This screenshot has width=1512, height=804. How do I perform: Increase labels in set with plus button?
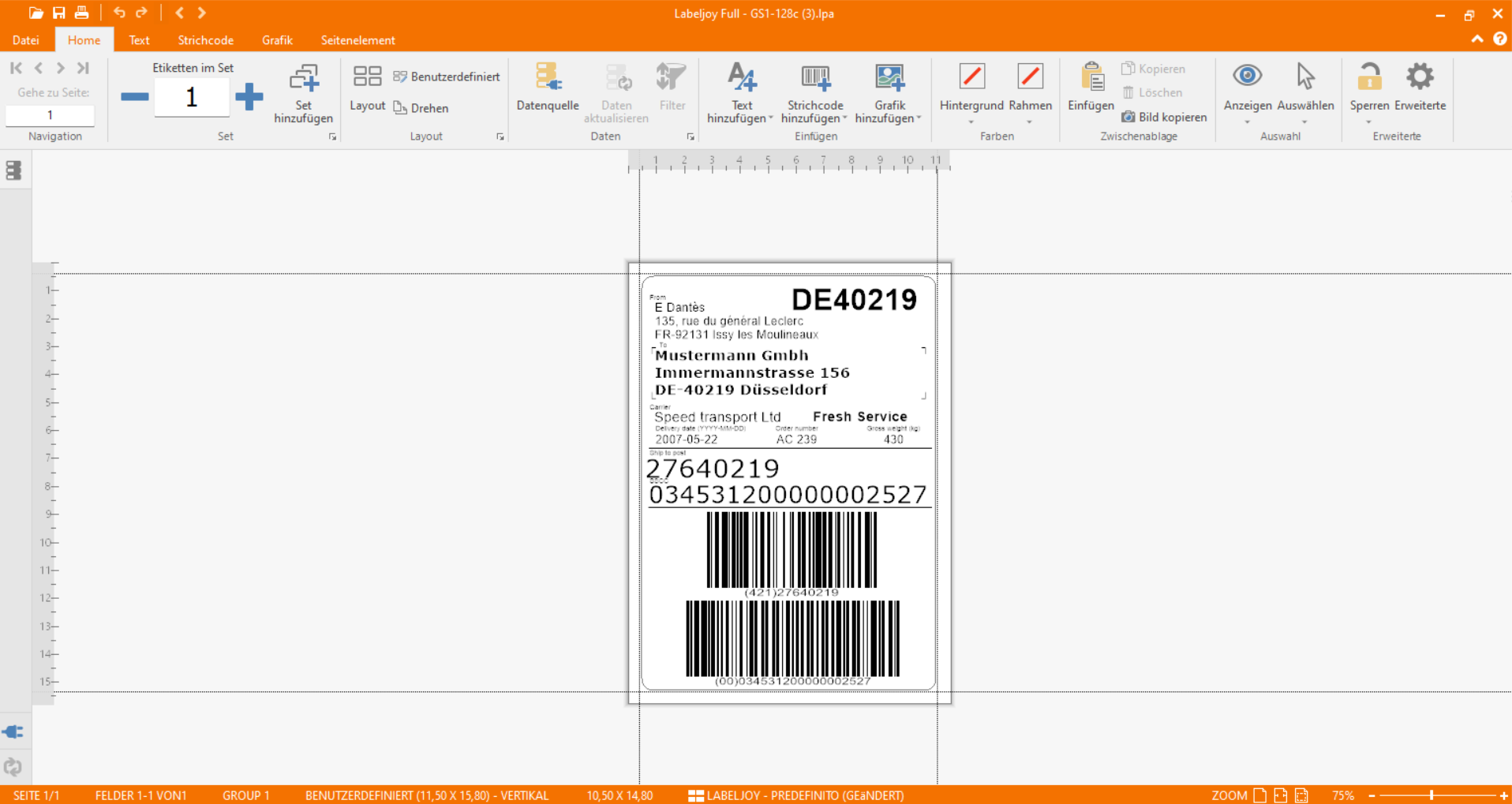pos(249,97)
